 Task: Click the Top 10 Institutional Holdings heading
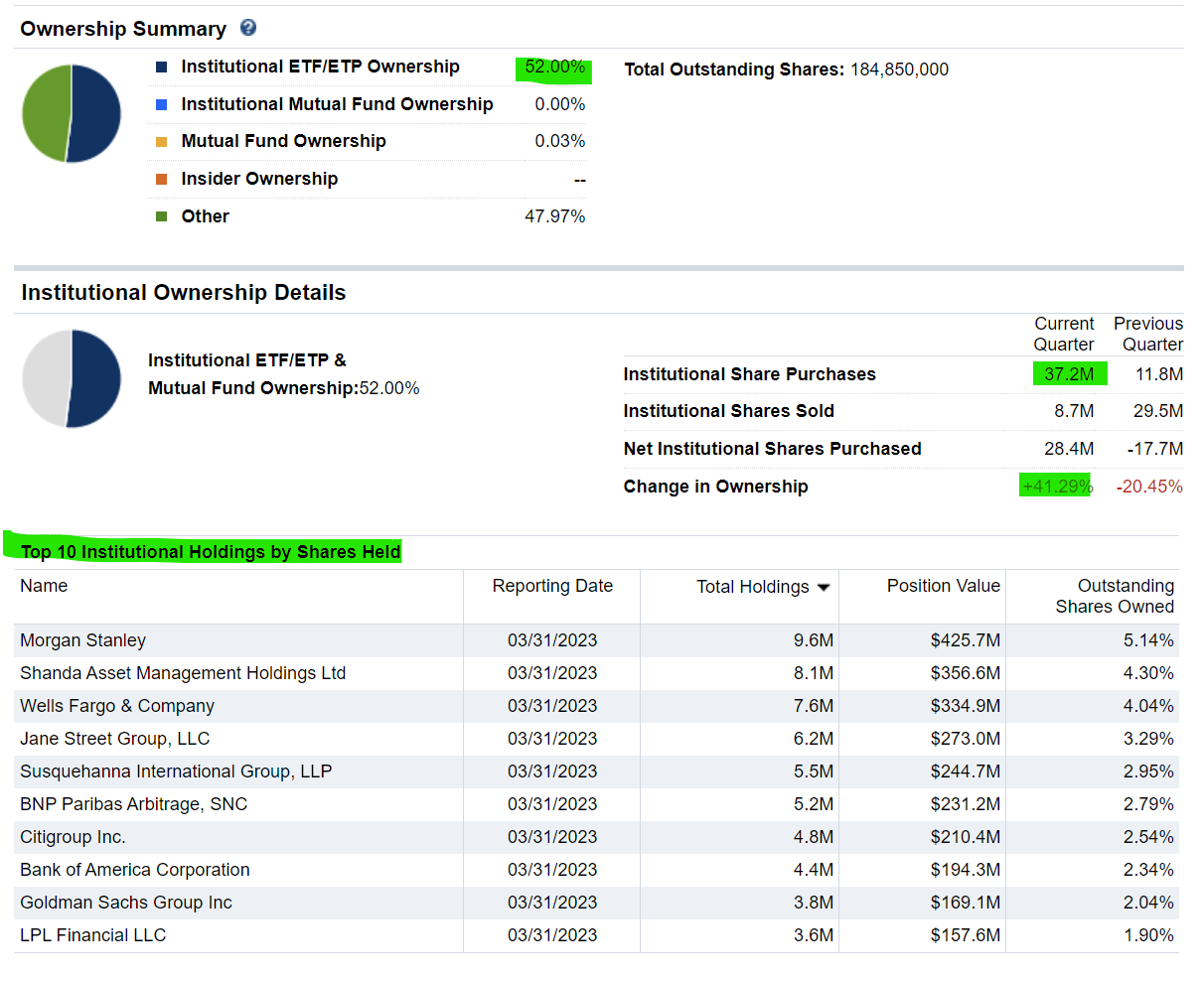pyautogui.click(x=211, y=552)
